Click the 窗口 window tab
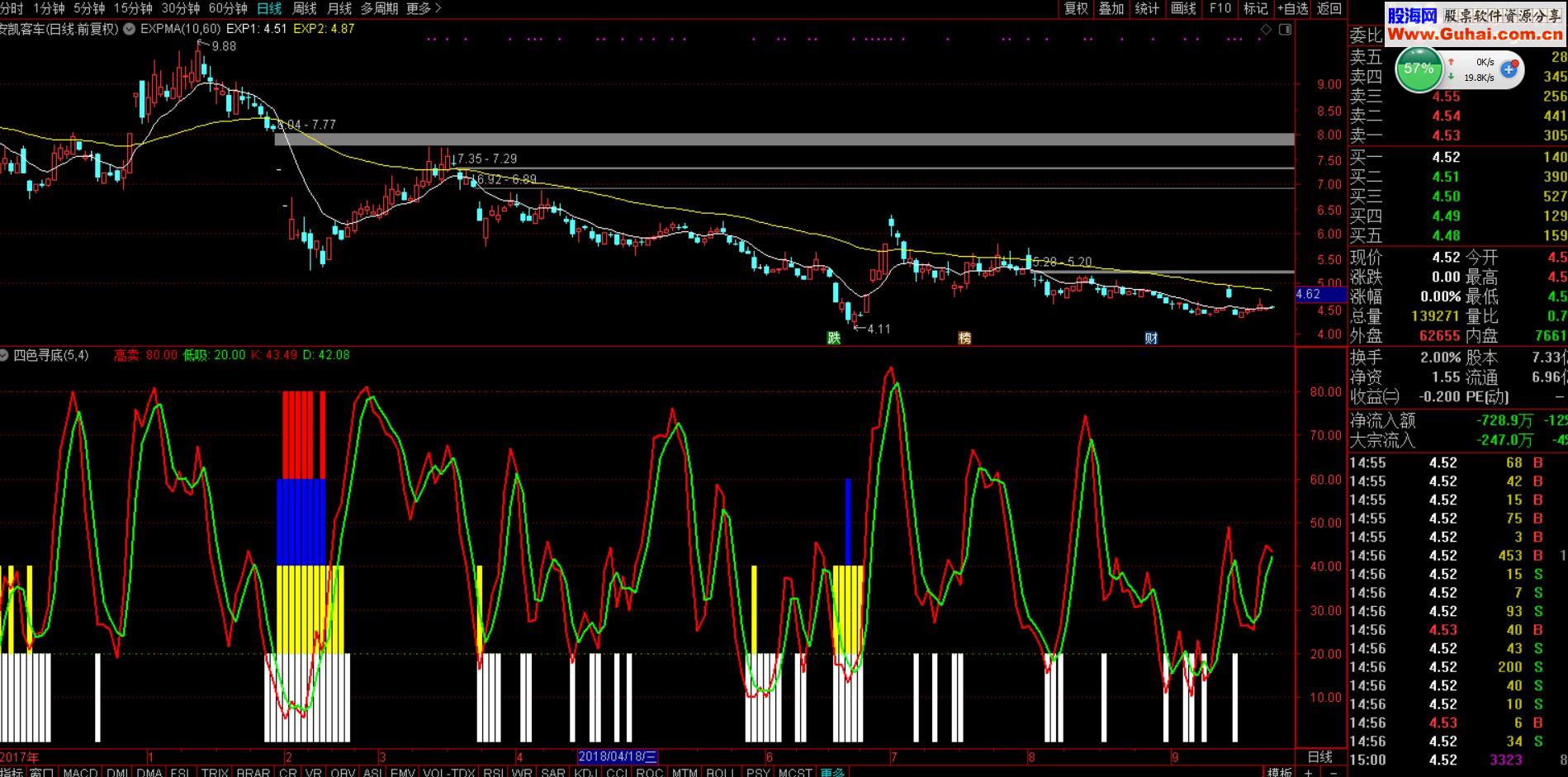 (42, 772)
